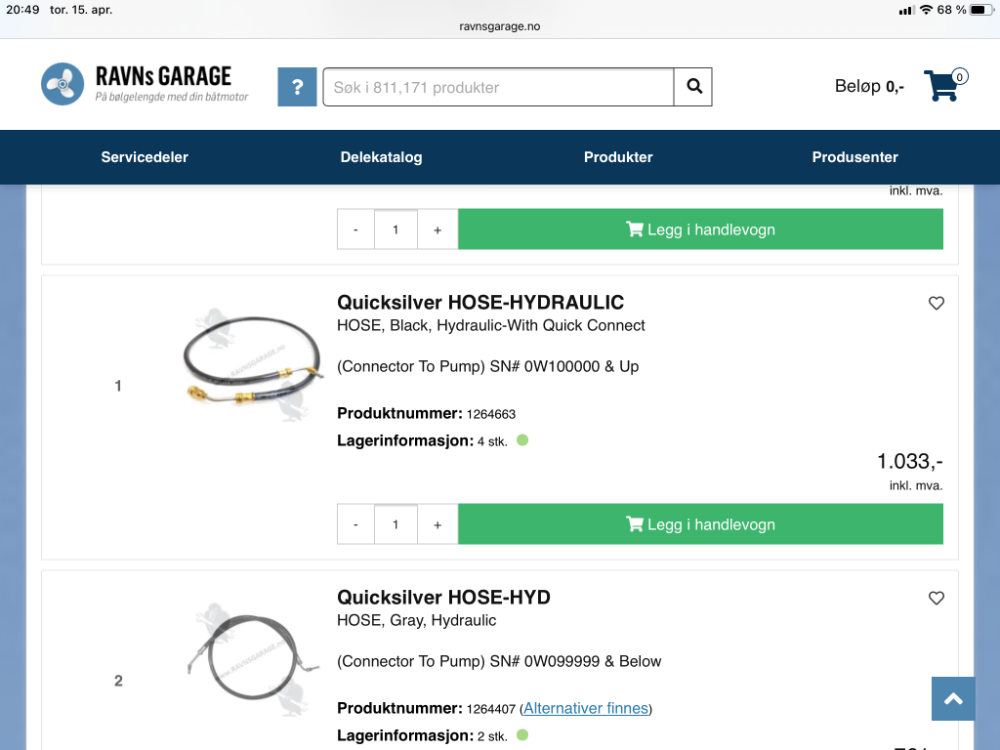Decrease quantity for HOSE-HYDRAULIC with minus
Viewport: 1000px width, 750px height.
[356, 525]
